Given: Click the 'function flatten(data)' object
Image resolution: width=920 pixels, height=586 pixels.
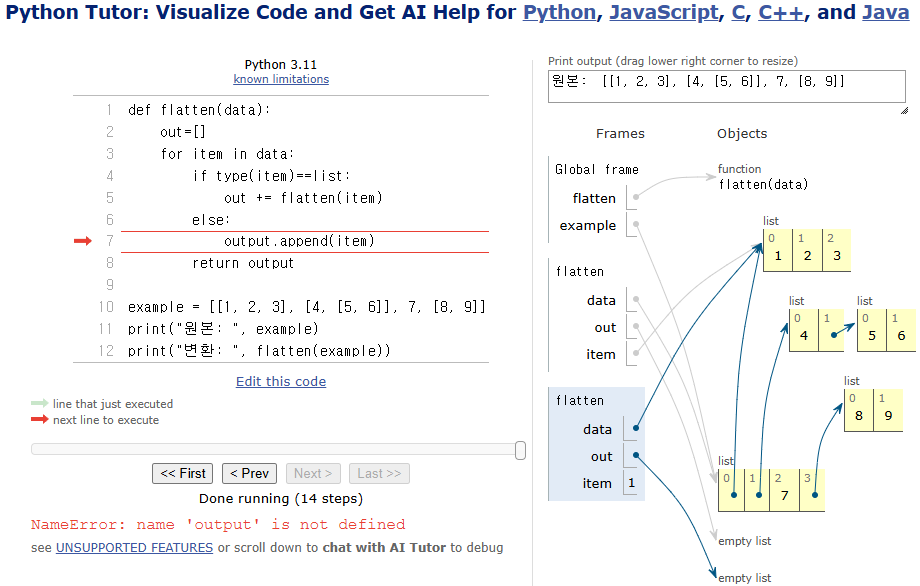Looking at the screenshot, I should [x=763, y=177].
